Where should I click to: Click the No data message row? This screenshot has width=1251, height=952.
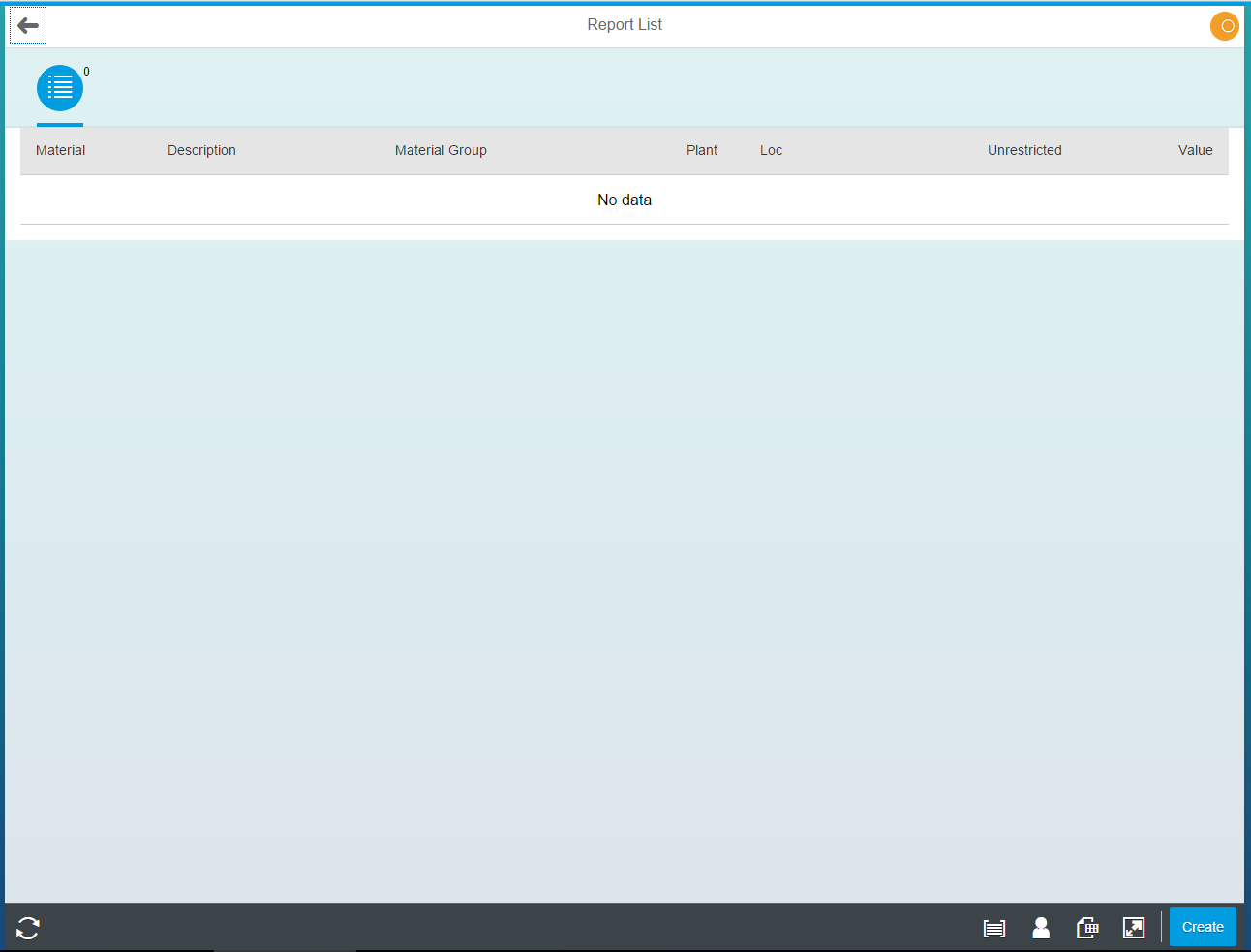(x=625, y=200)
